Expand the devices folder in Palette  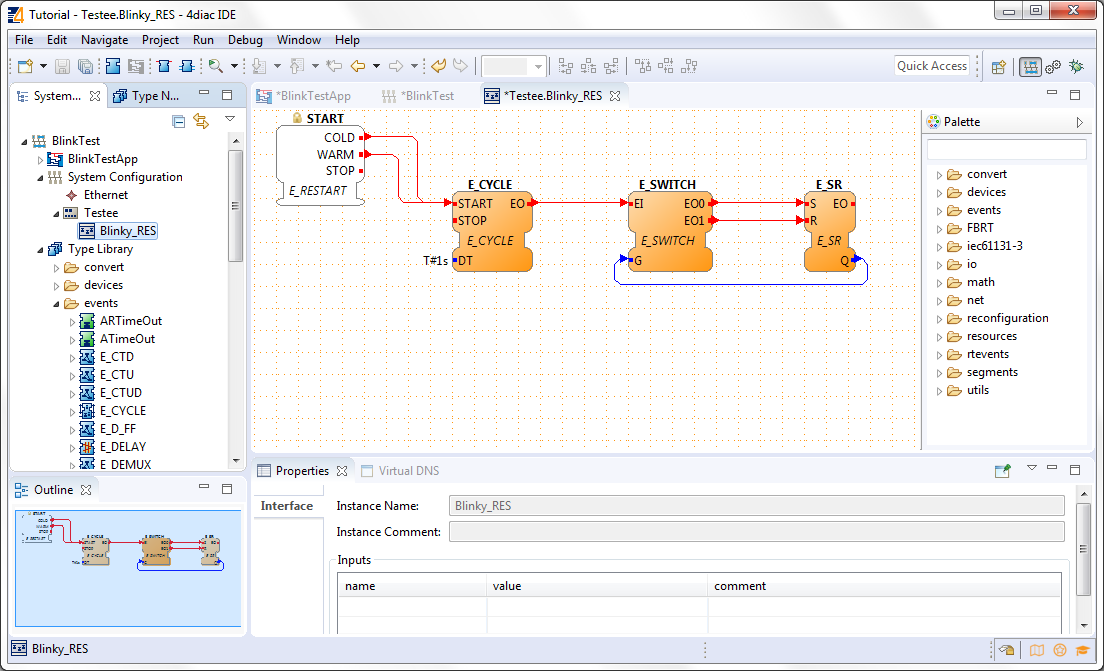[939, 192]
